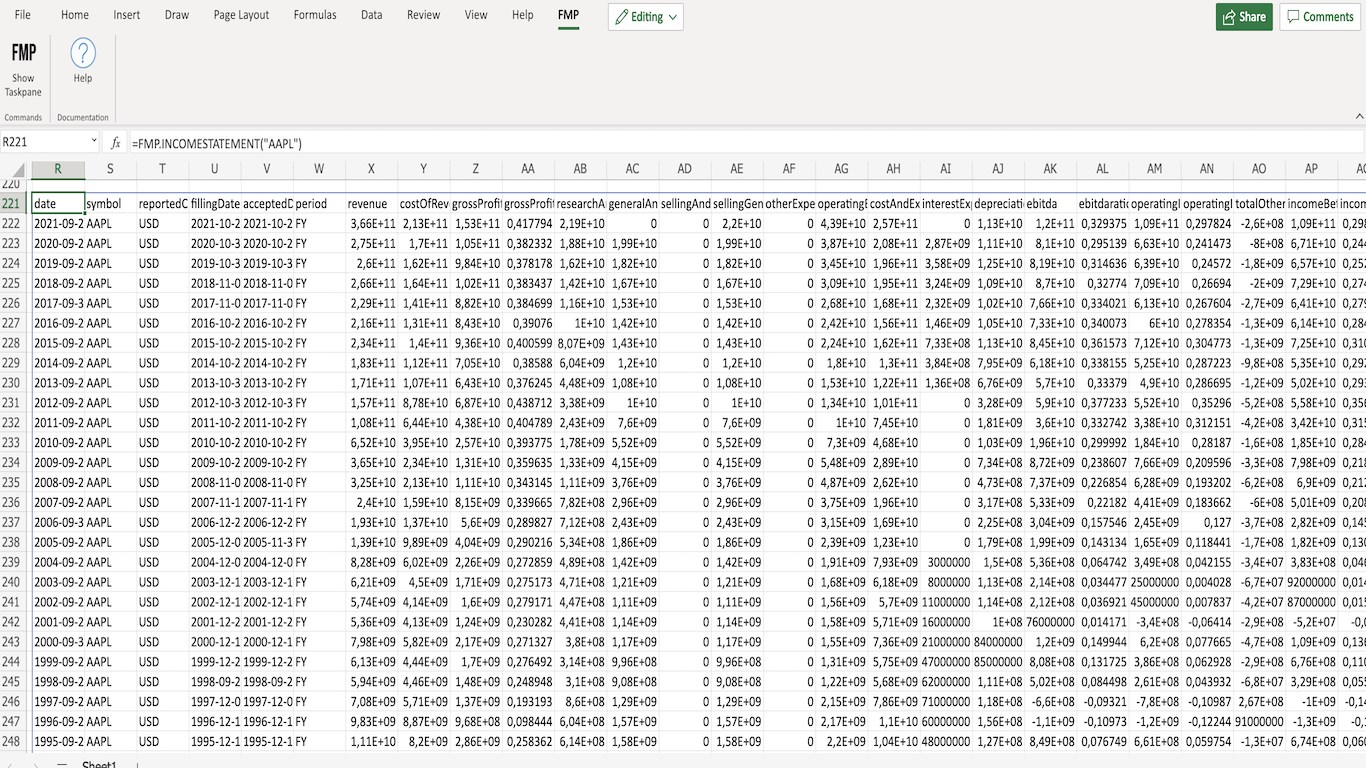Select column X header

tap(371, 169)
